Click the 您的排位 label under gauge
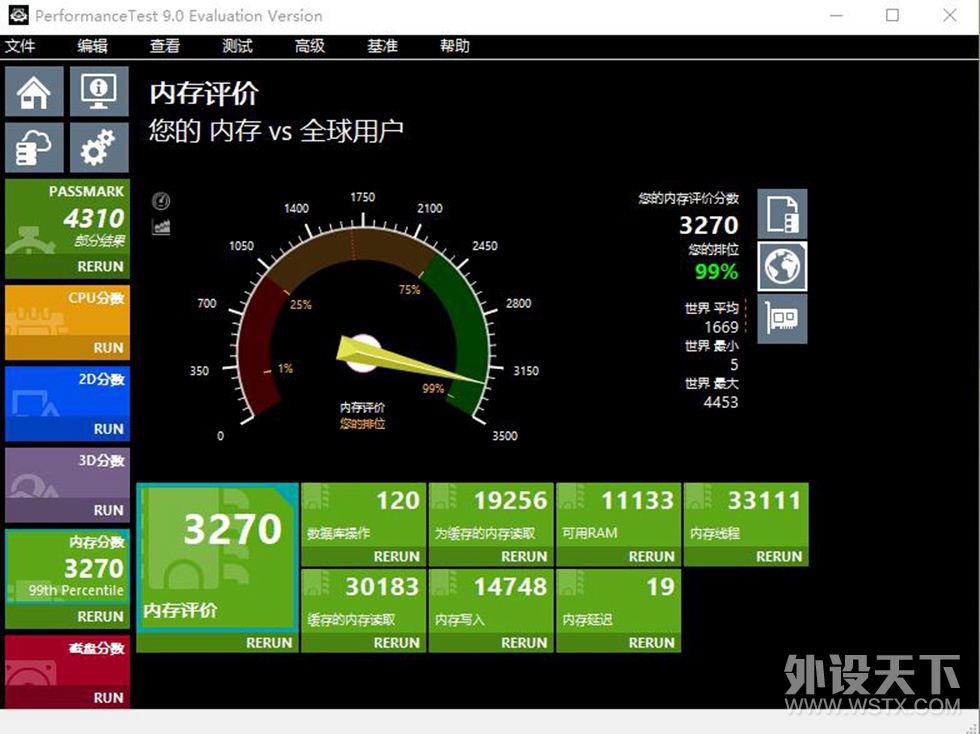Viewport: 980px width, 734px height. [x=362, y=424]
